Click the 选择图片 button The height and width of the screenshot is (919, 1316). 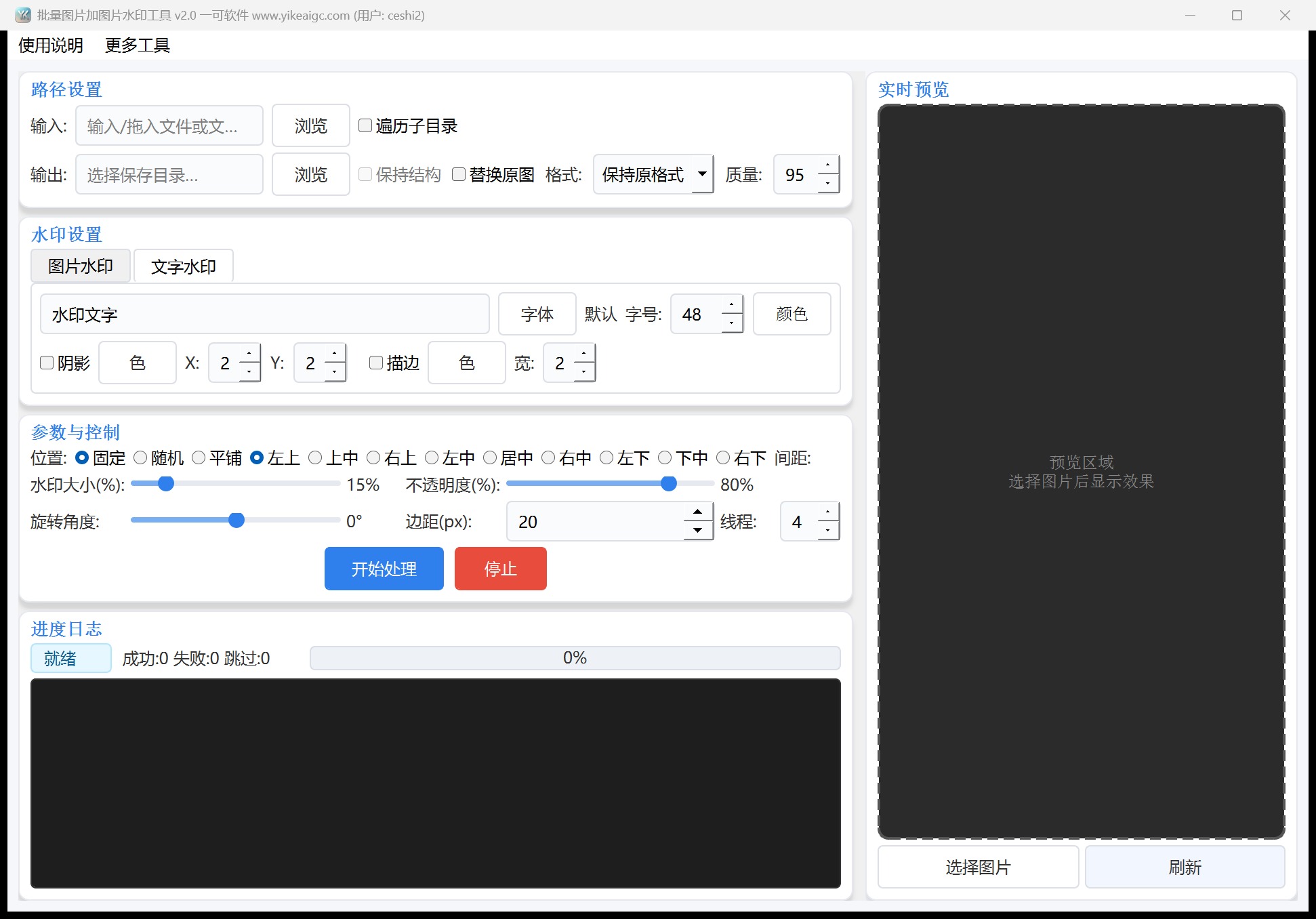pos(979,867)
